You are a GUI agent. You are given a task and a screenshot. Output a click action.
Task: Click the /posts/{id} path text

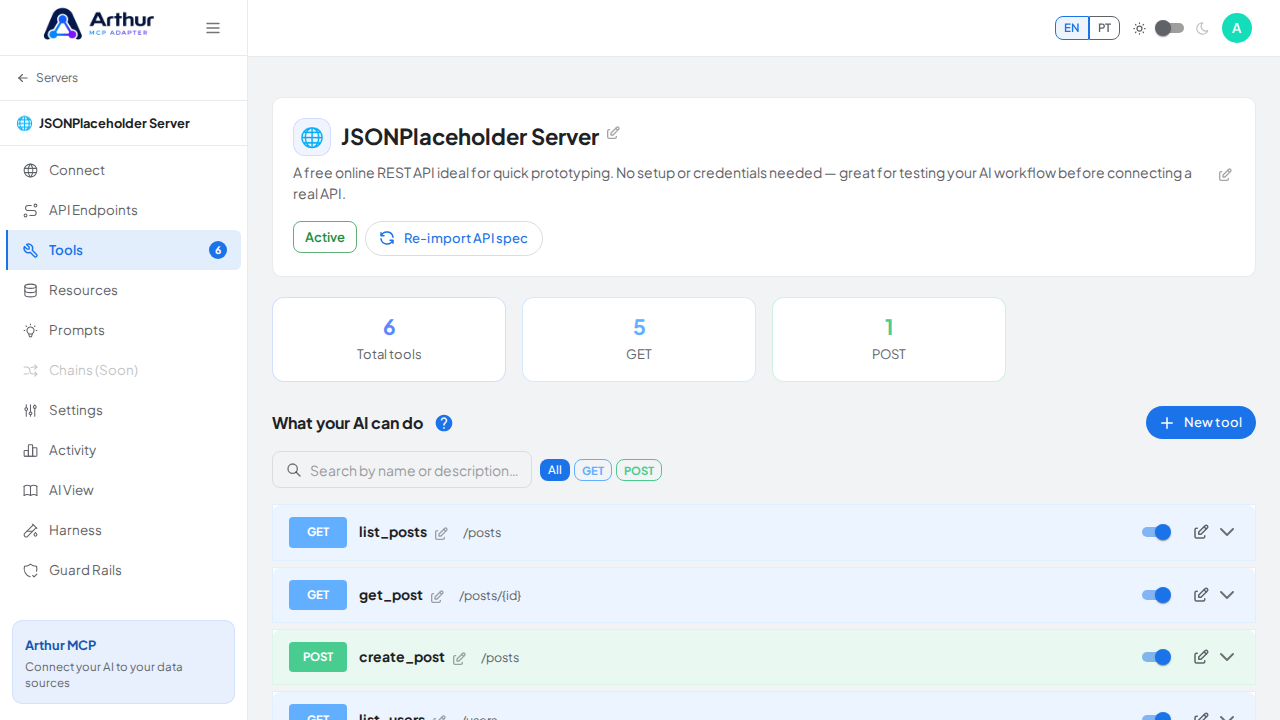tap(490, 596)
